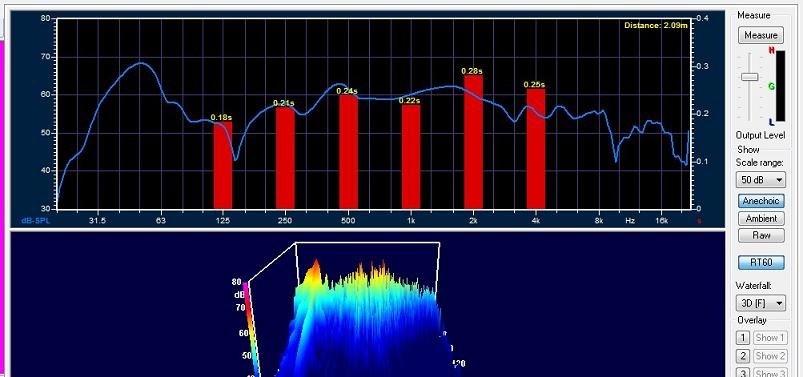Click the Show 1 overlay button
The width and height of the screenshot is (803, 377).
tap(770, 338)
